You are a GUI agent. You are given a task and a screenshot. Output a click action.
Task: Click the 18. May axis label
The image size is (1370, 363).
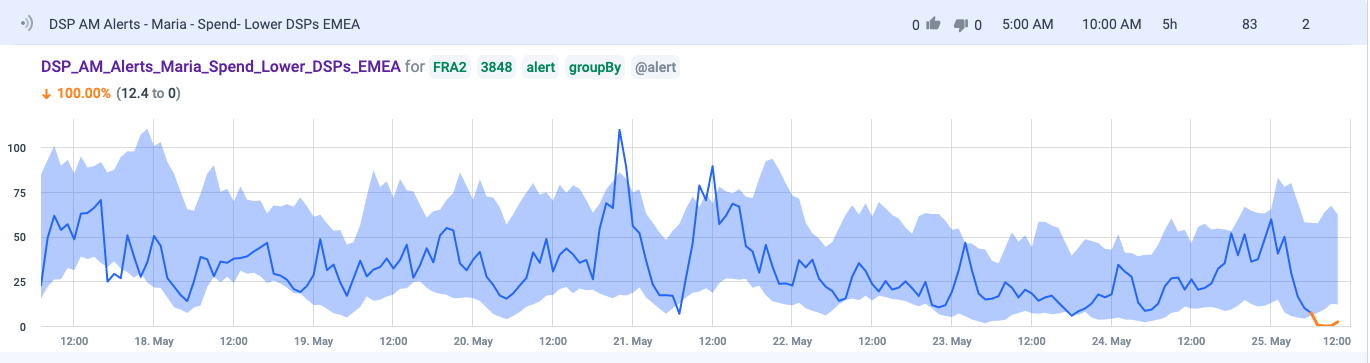(154, 341)
